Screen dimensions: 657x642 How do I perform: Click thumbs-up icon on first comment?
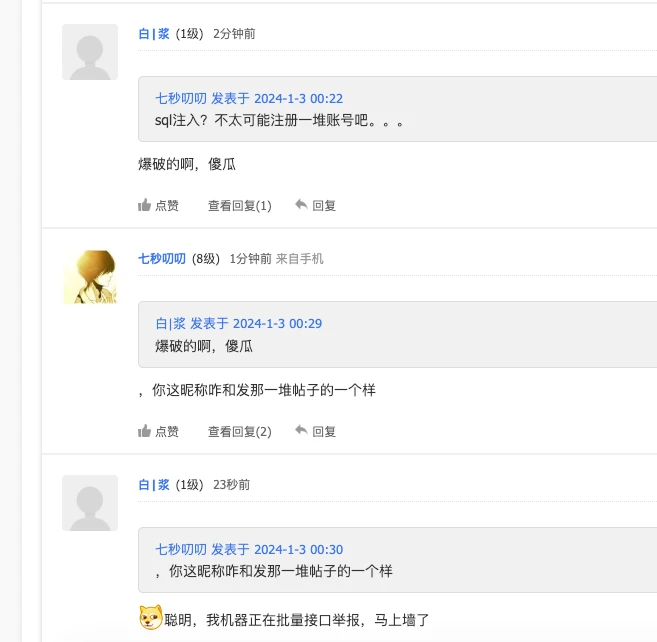[144, 206]
